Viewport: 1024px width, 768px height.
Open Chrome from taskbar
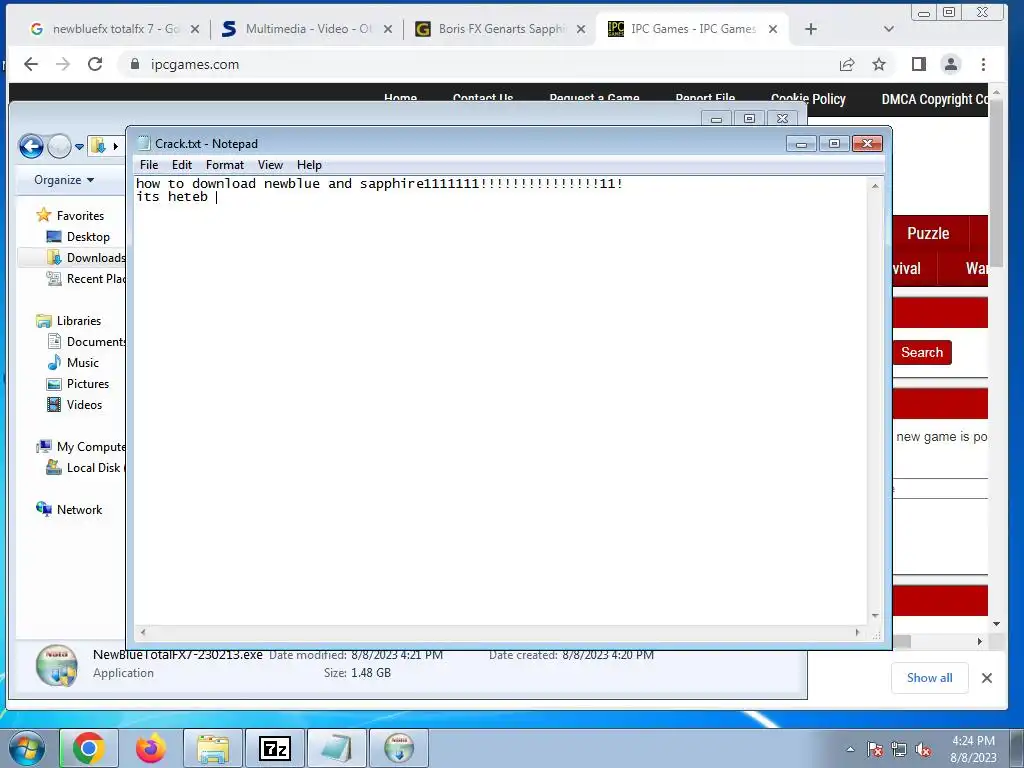tap(88, 748)
